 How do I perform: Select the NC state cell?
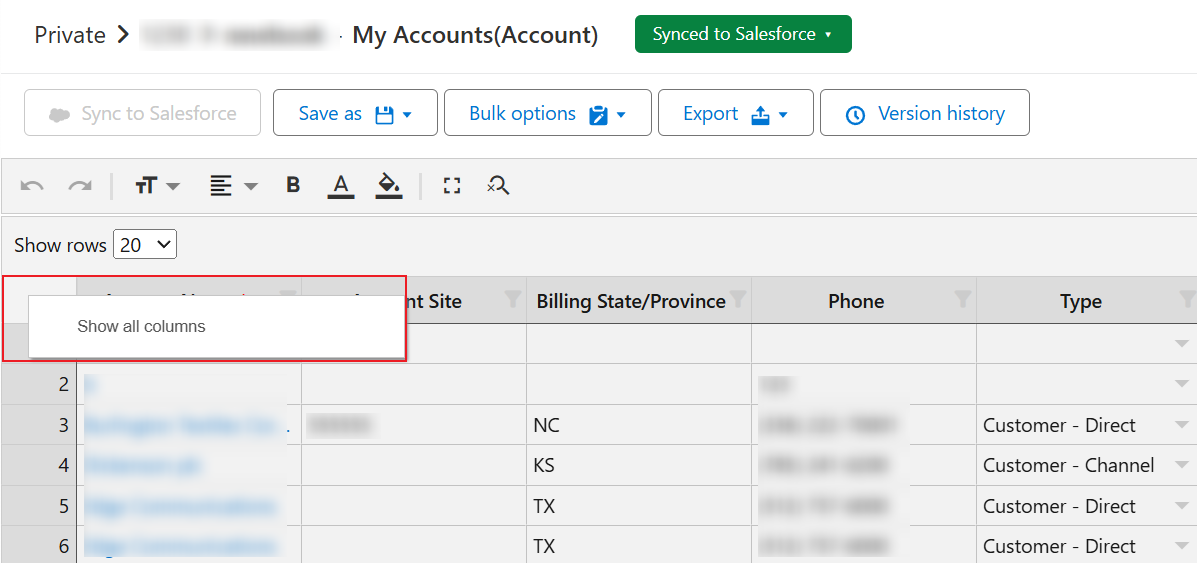[x=639, y=425]
